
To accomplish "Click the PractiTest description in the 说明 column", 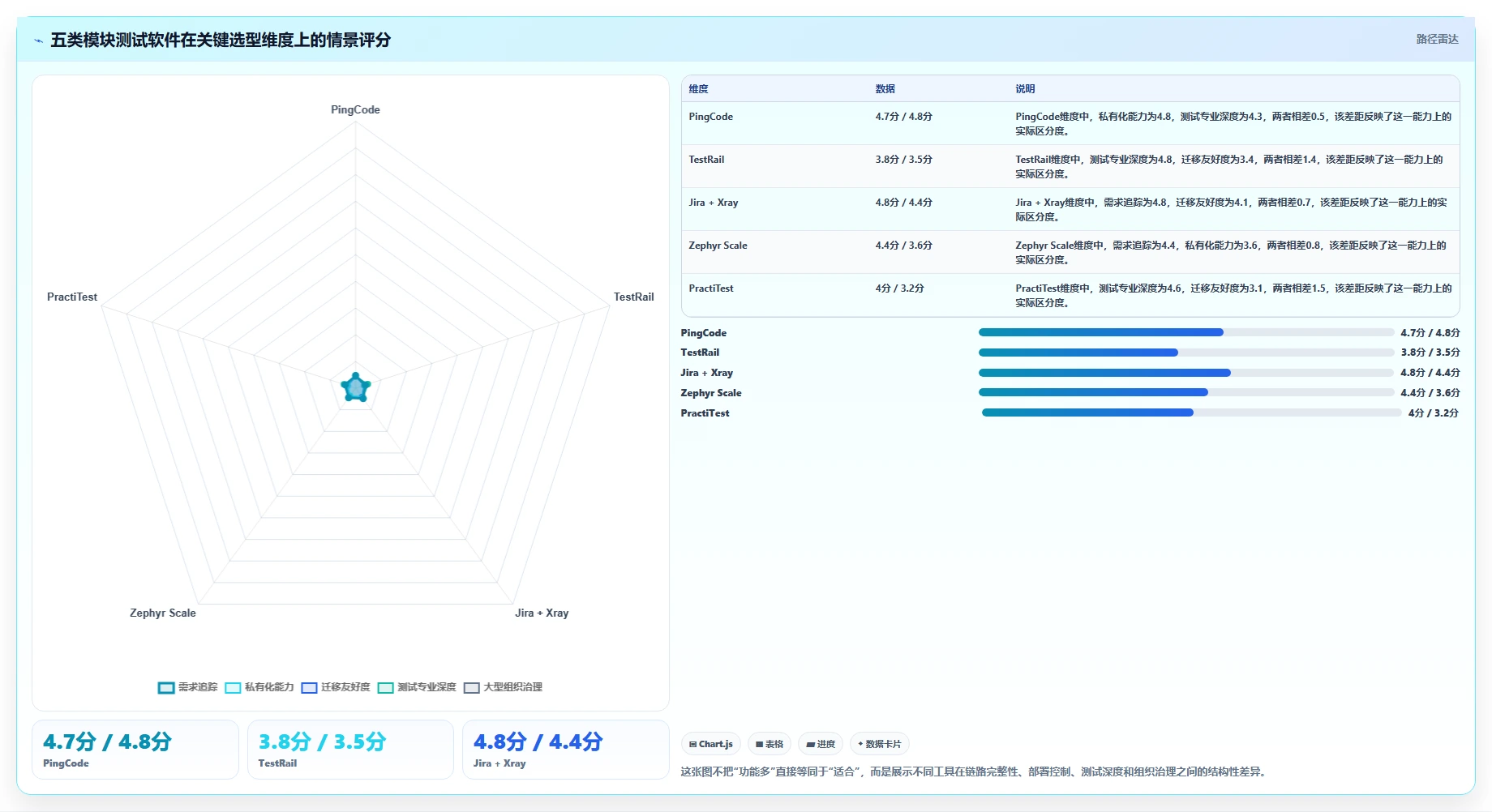I will (x=1233, y=296).
